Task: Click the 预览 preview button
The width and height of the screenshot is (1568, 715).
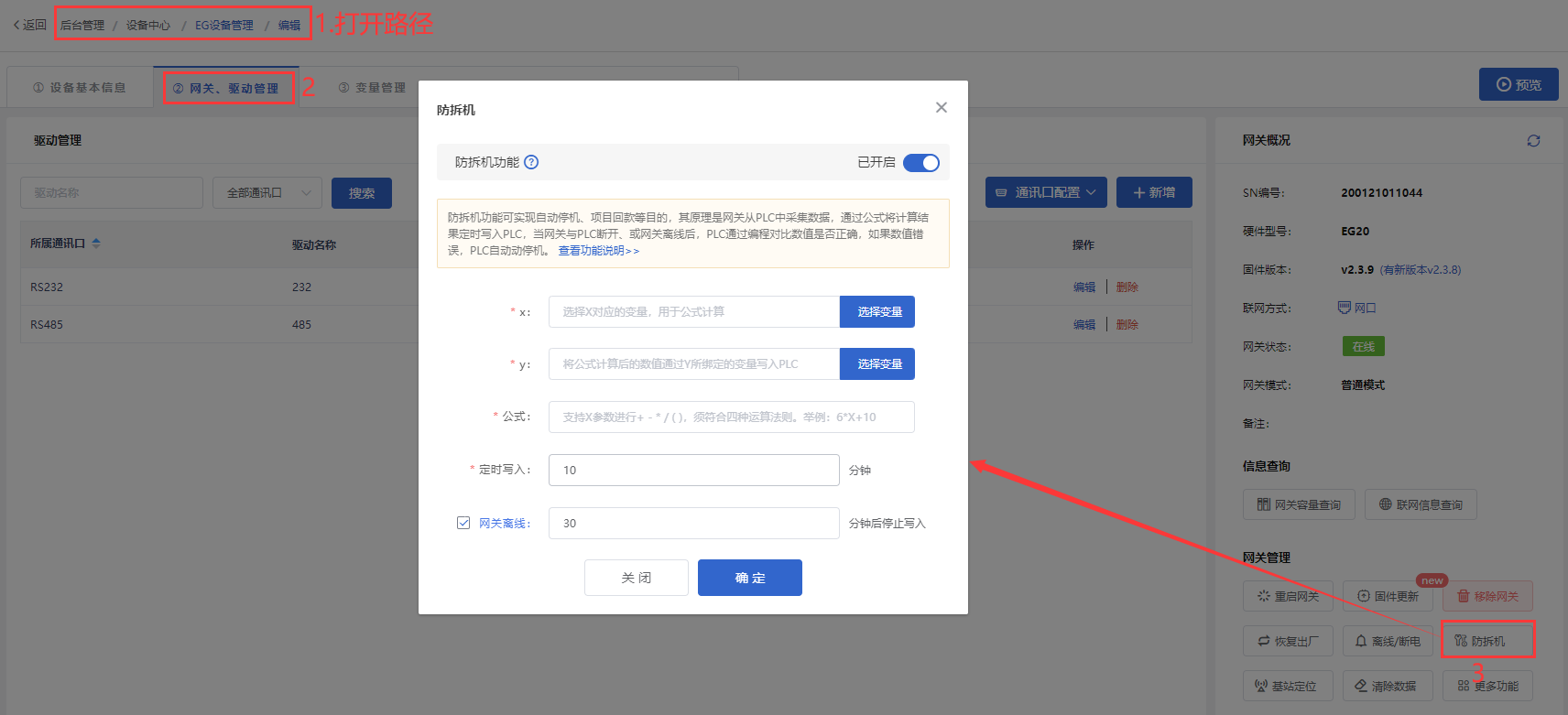Action: [x=1519, y=84]
